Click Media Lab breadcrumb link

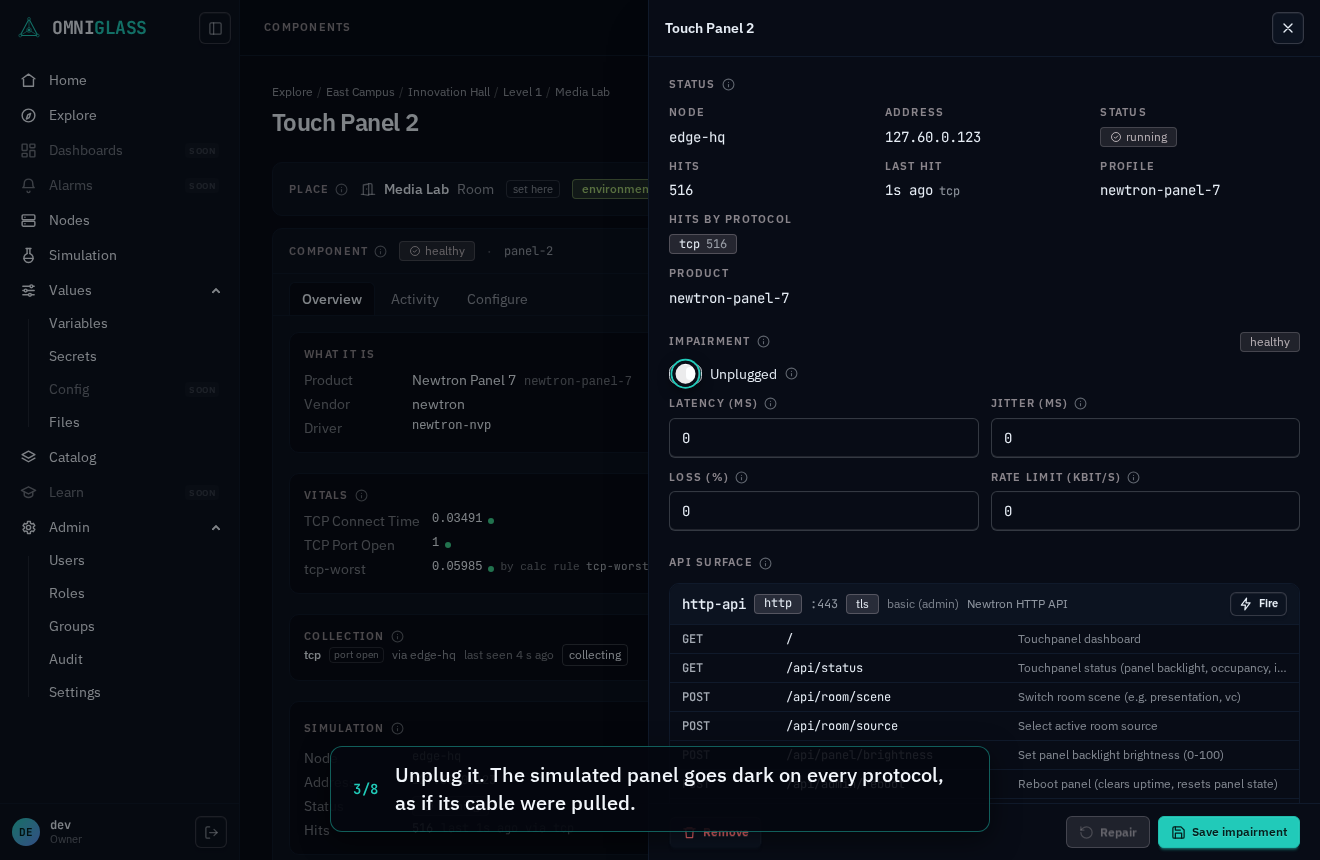coord(582,92)
